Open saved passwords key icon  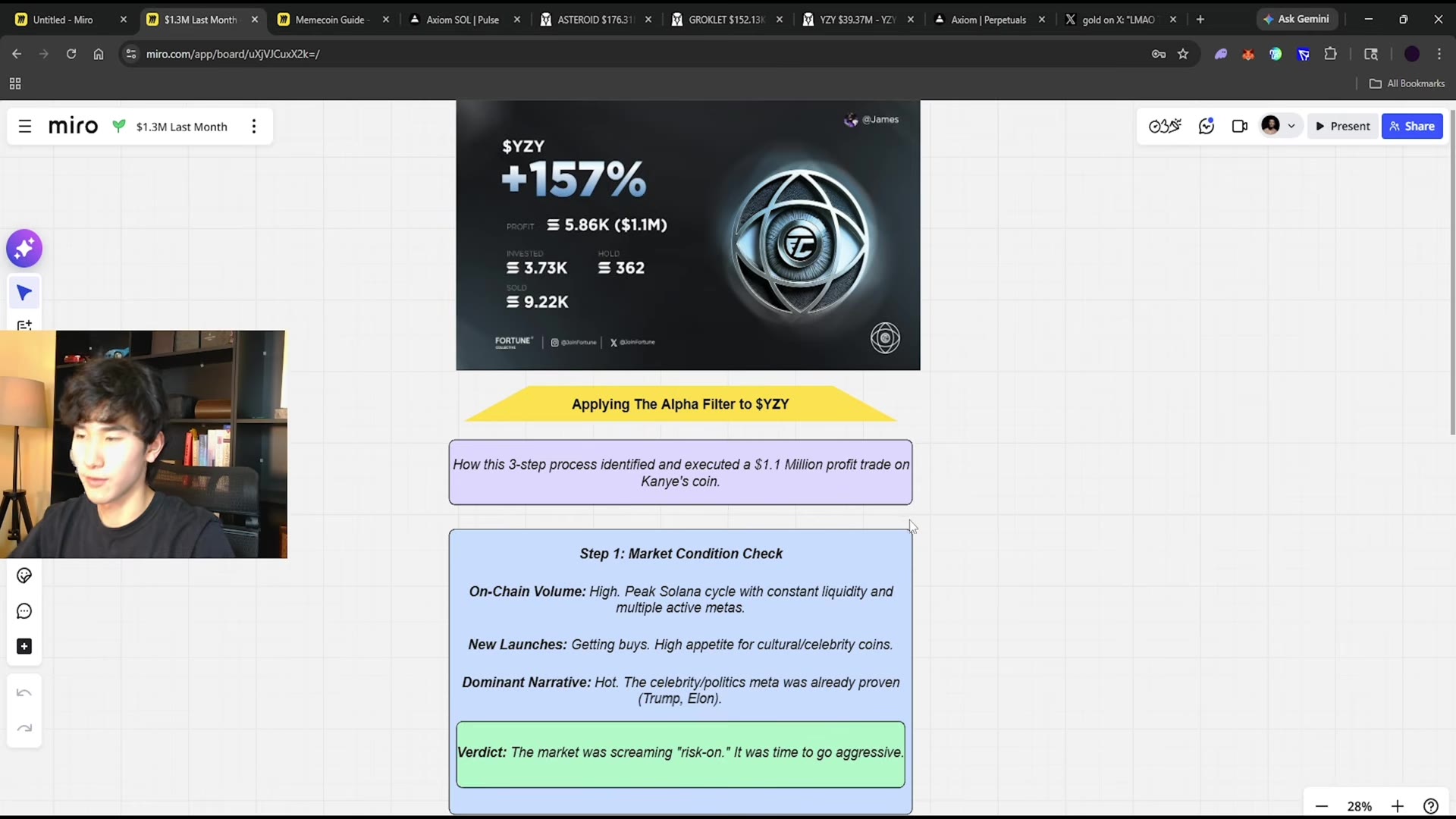tap(1158, 54)
